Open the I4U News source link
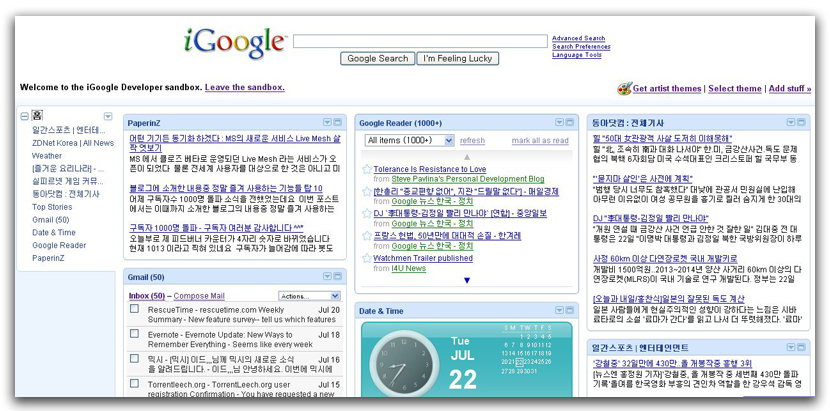Viewport: 830px width, 411px height. (409, 269)
